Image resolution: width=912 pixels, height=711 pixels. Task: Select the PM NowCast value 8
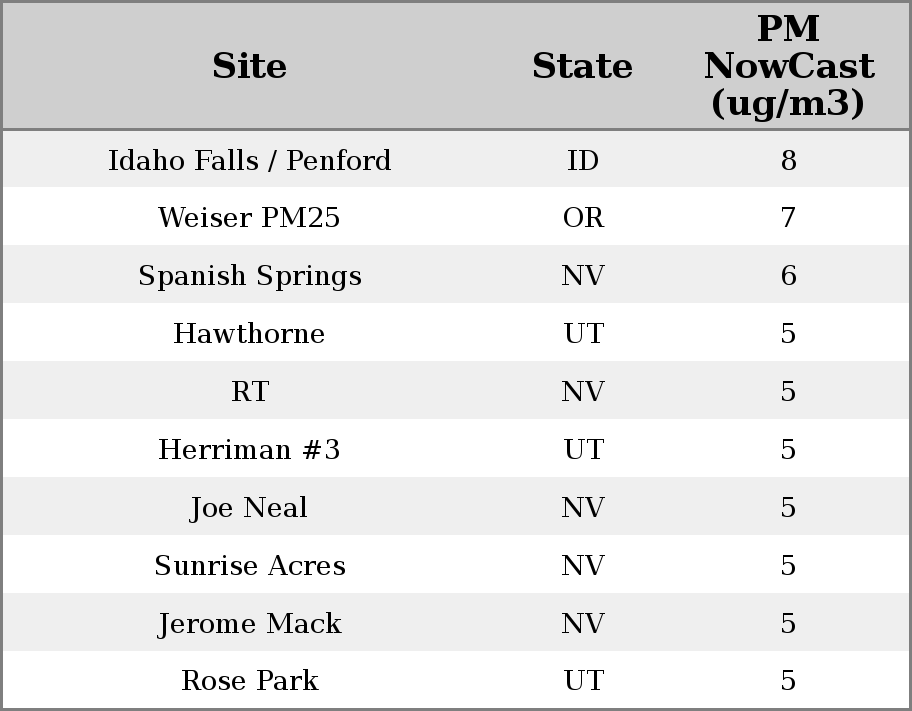coord(788,160)
